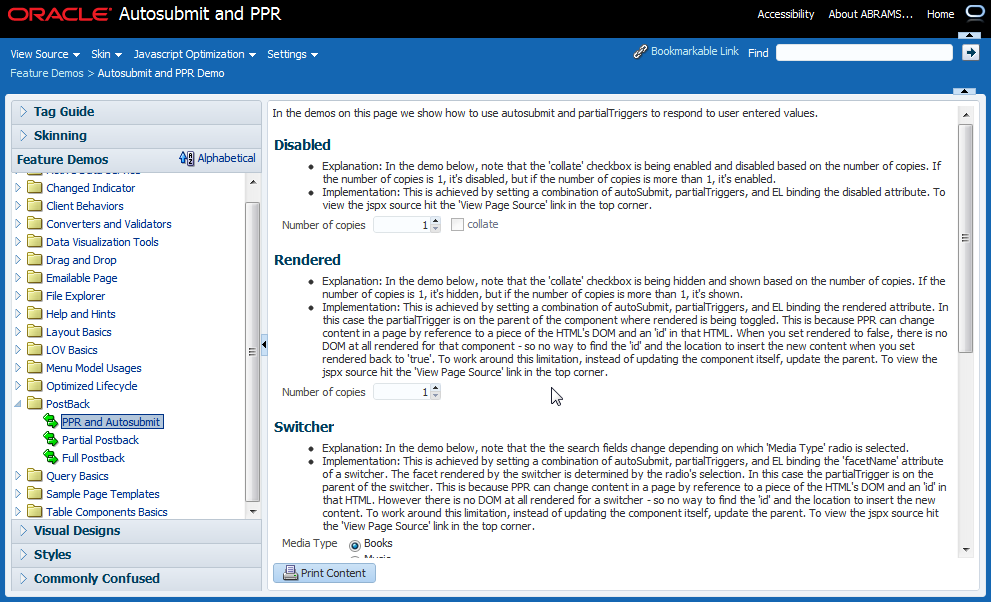Image resolution: width=991 pixels, height=602 pixels.
Task: Click the content area scrollbar up arrow
Action: [x=965, y=115]
